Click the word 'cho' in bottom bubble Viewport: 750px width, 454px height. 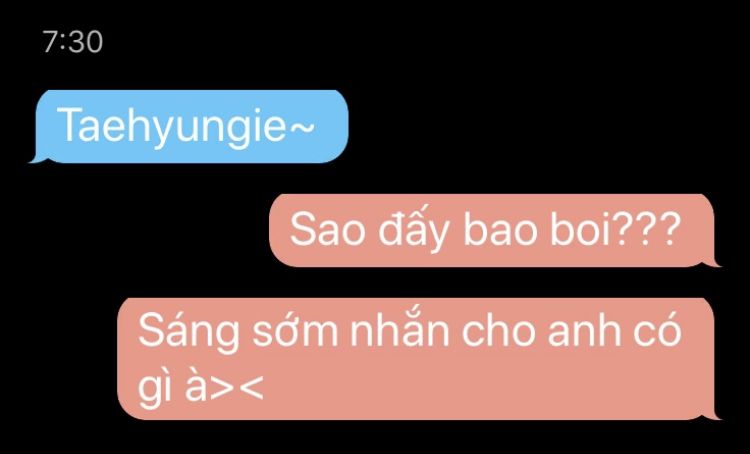[x=498, y=331]
